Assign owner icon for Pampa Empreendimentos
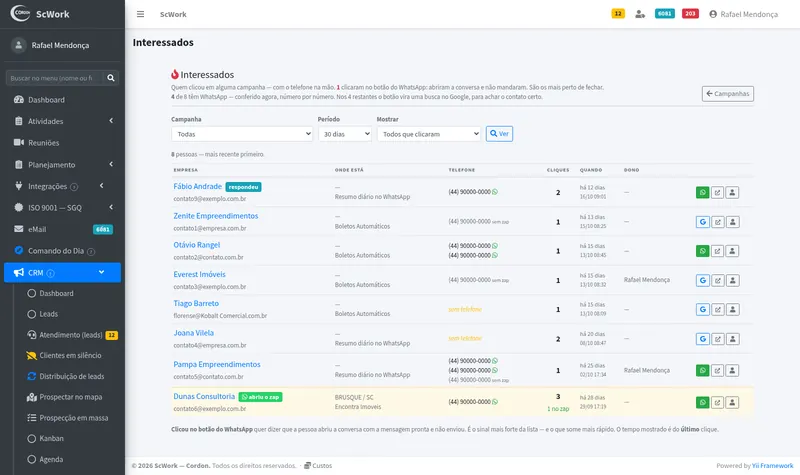 tap(732, 370)
